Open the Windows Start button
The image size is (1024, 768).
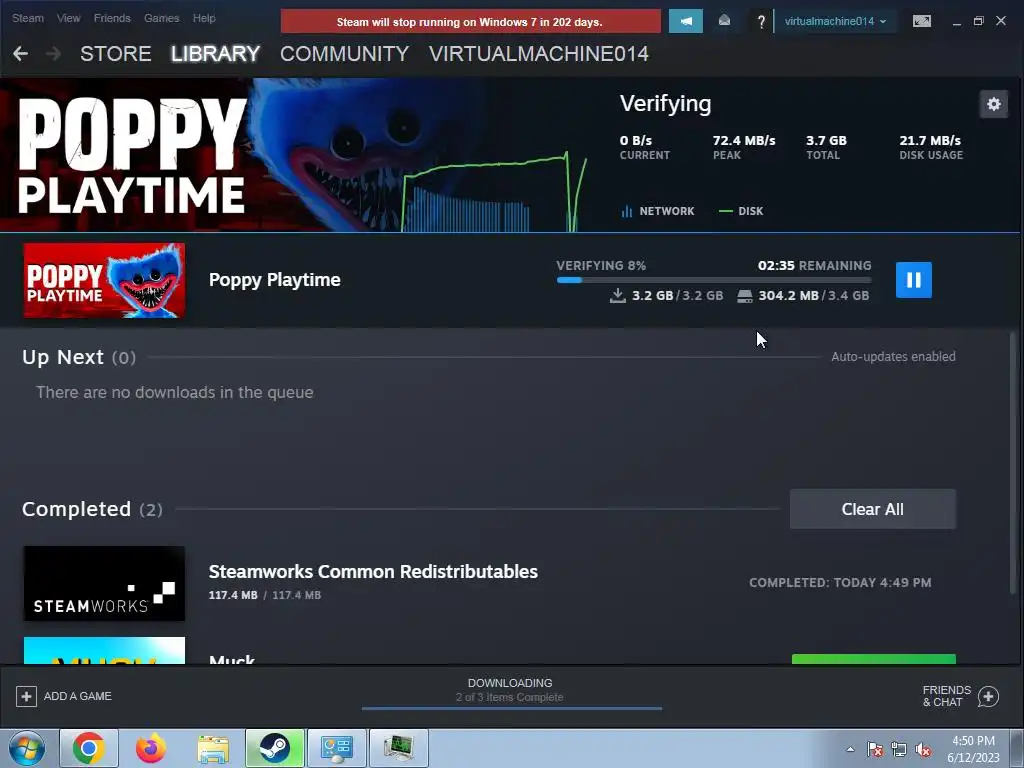[x=27, y=748]
